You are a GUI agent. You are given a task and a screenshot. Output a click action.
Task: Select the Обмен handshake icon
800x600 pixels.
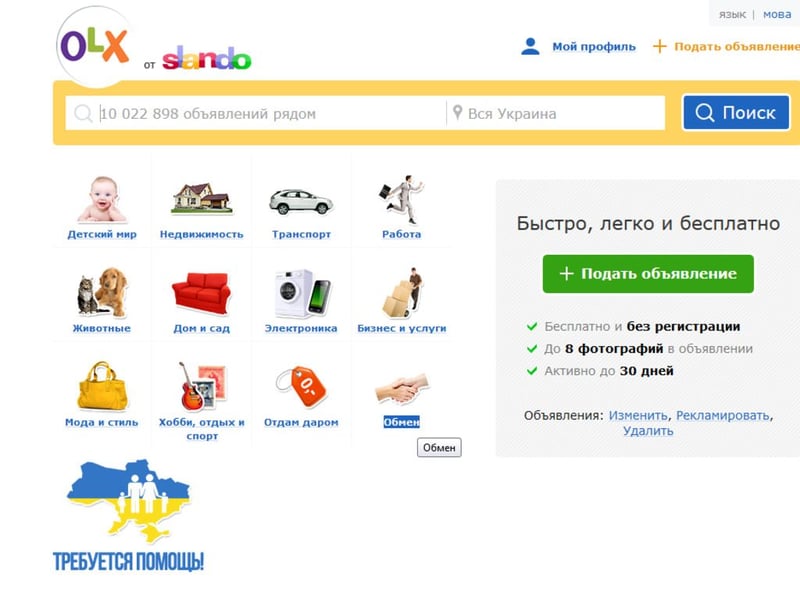[x=402, y=389]
